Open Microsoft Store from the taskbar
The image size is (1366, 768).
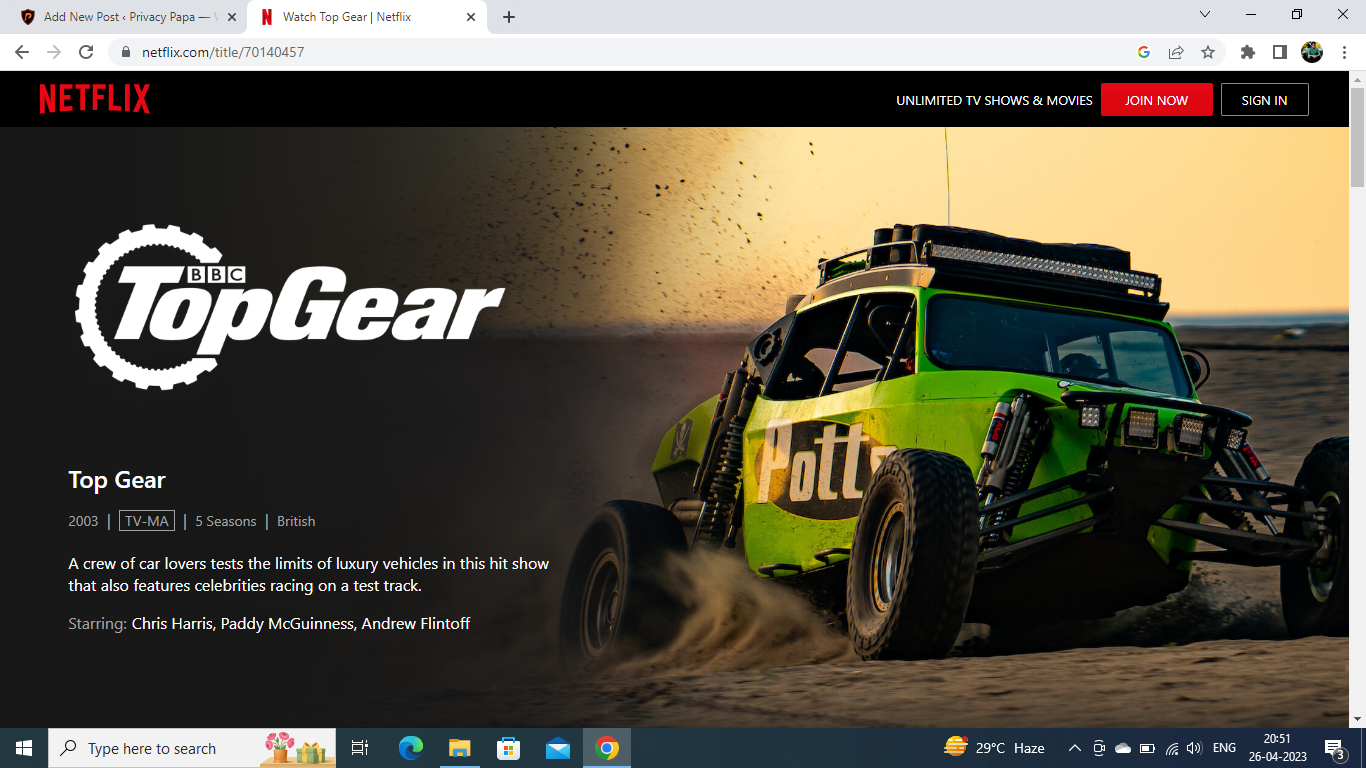coord(509,748)
